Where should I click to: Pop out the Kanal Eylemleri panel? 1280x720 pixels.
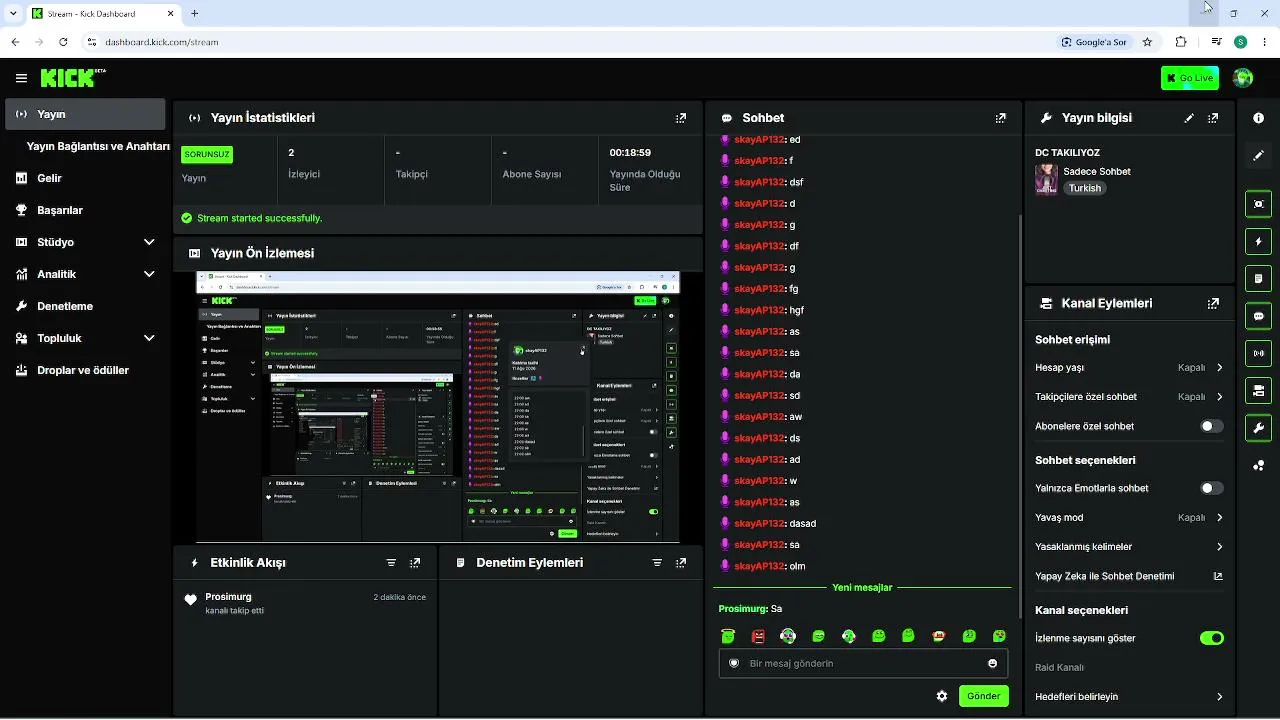click(x=1213, y=303)
